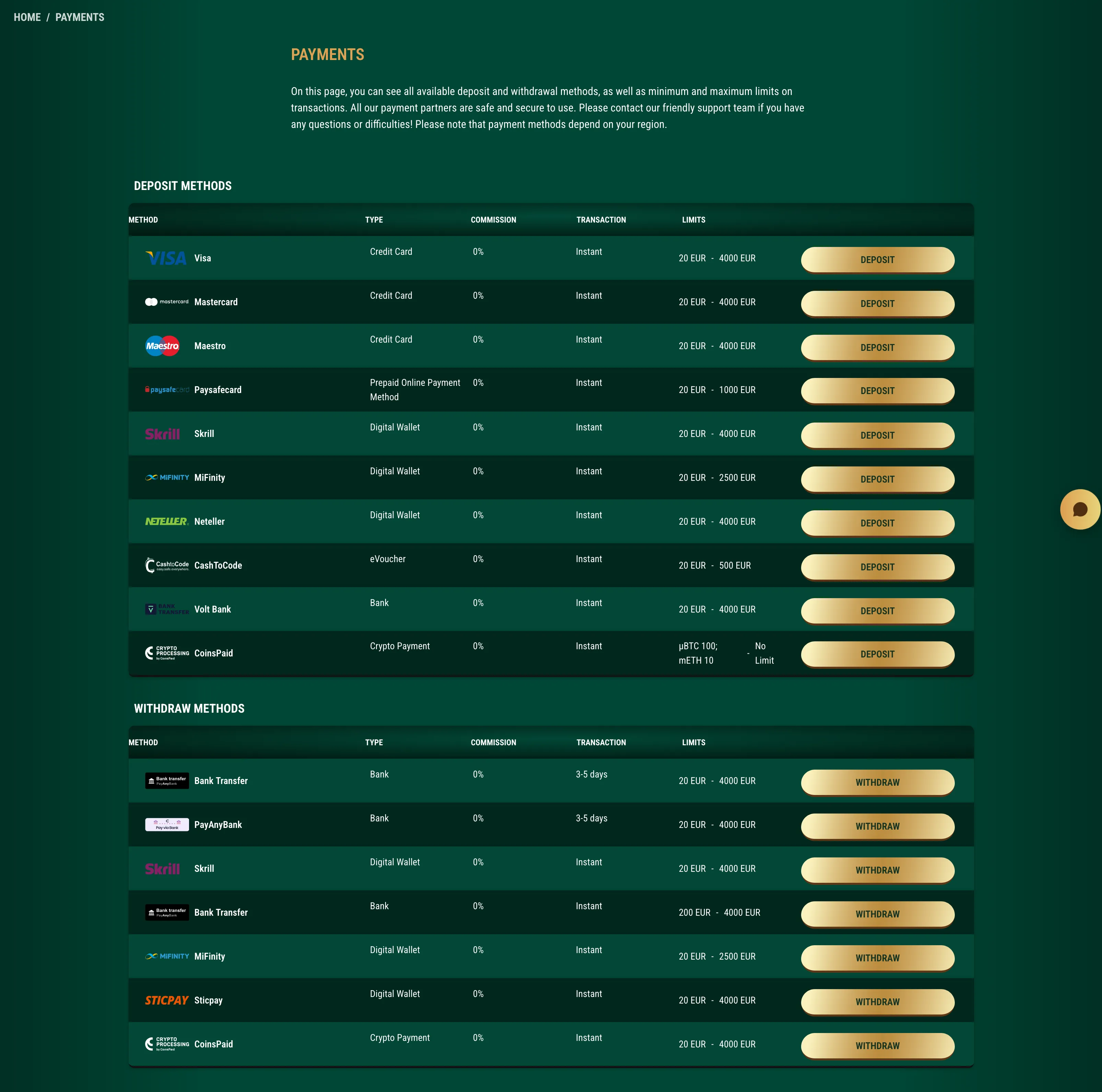Withdraw via PayAnyBank
This screenshot has height=1092, width=1102.
point(877,826)
